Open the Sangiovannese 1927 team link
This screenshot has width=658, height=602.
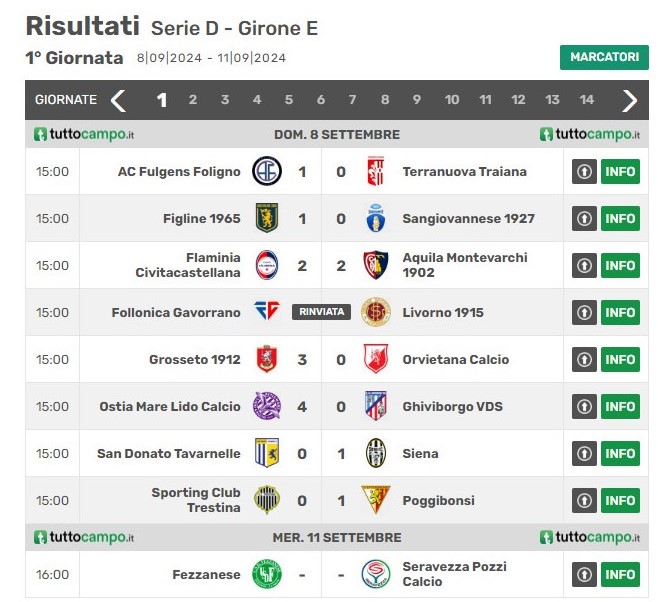point(468,219)
